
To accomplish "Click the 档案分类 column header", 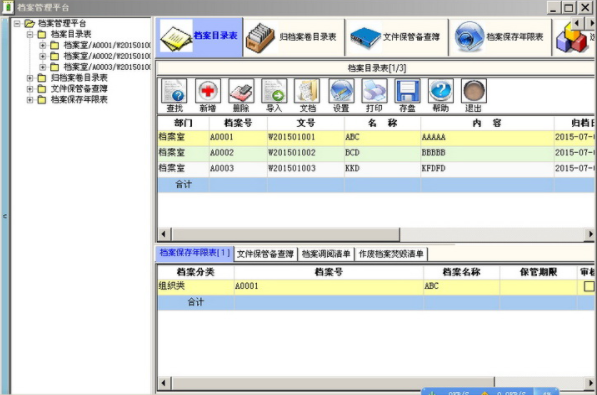I will 196,272.
